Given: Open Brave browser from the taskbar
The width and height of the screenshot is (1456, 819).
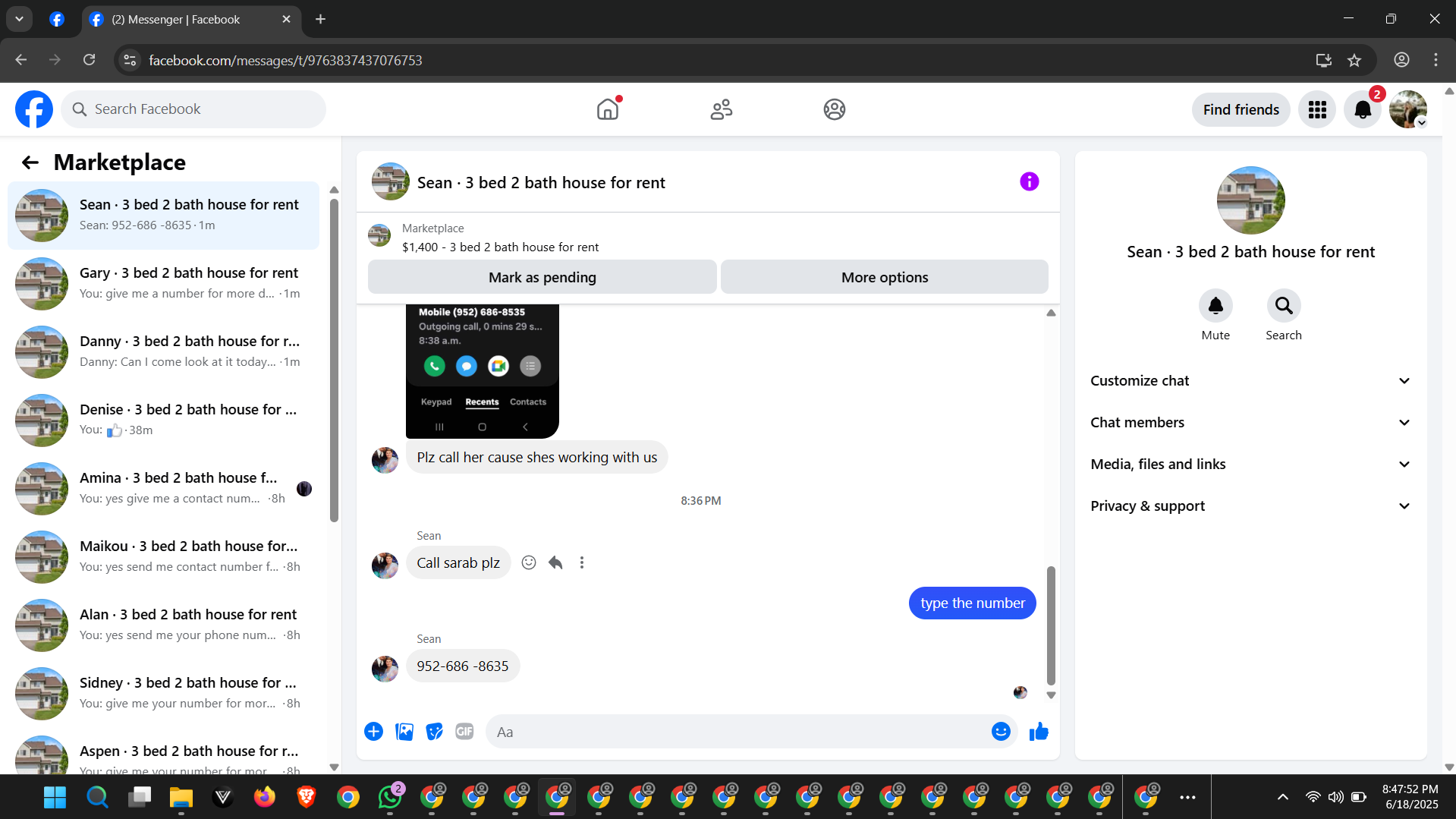Looking at the screenshot, I should 307,796.
